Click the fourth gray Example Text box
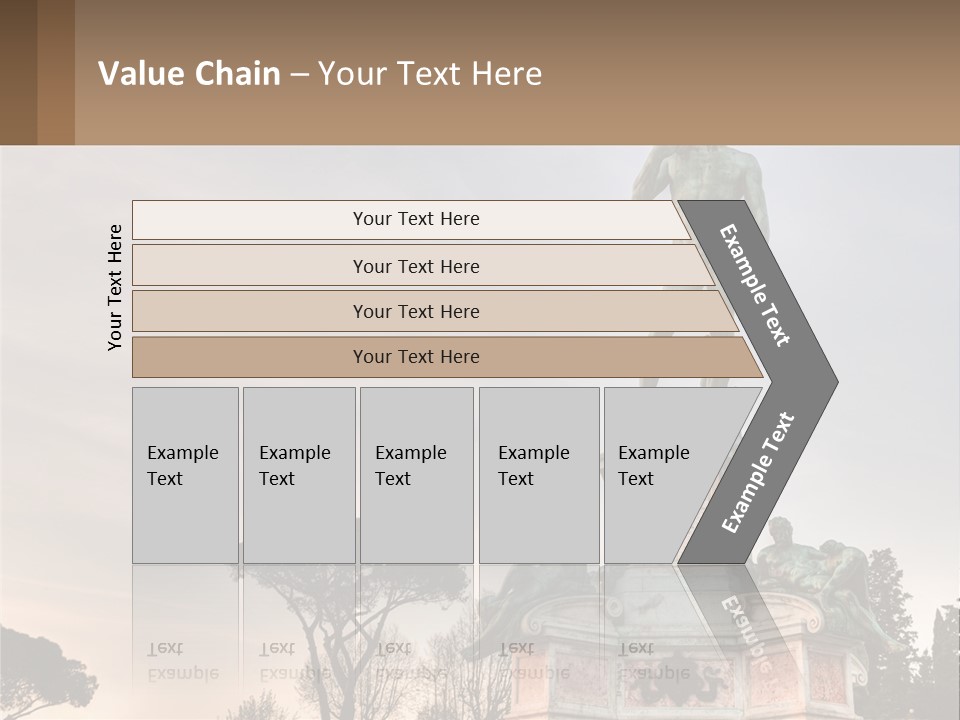Viewport: 960px width, 720px height. (x=539, y=475)
